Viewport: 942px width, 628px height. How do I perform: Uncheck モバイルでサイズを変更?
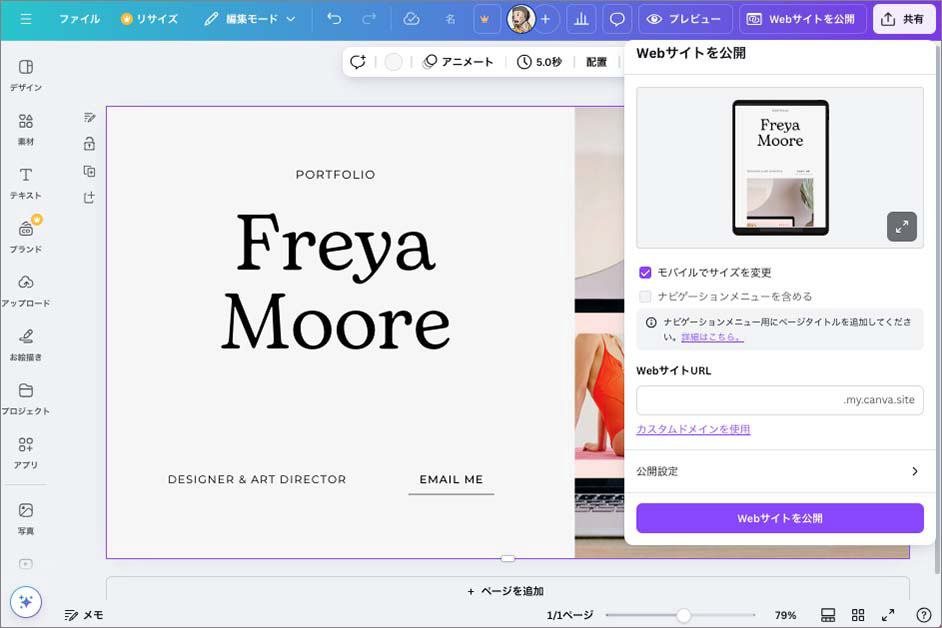[647, 274]
